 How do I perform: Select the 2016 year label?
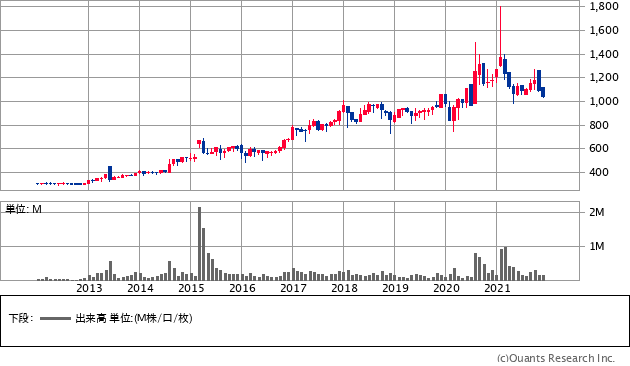tap(242, 288)
